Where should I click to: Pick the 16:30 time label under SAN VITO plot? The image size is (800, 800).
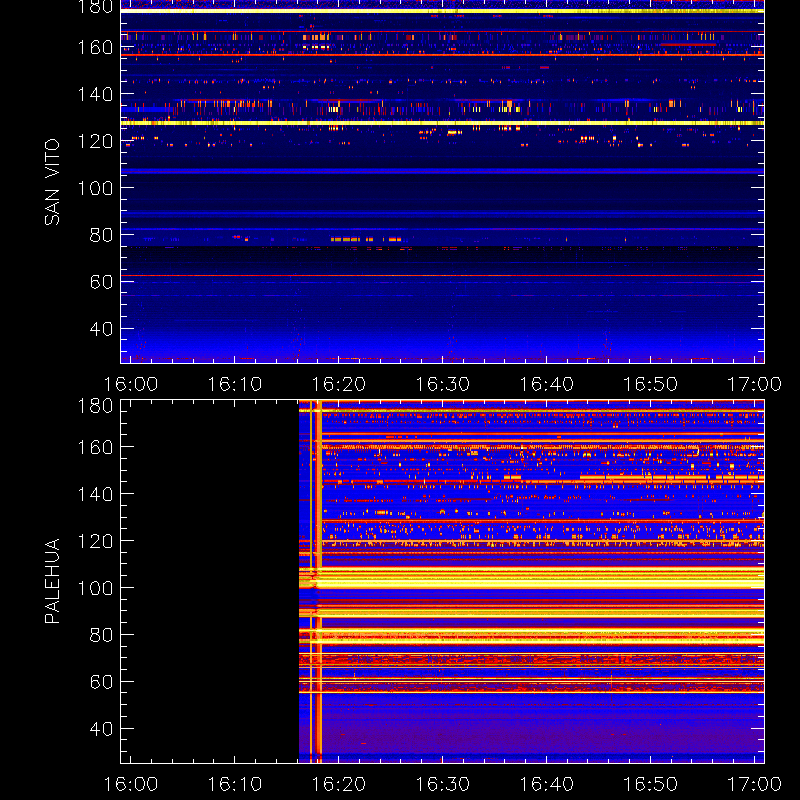coord(443,384)
